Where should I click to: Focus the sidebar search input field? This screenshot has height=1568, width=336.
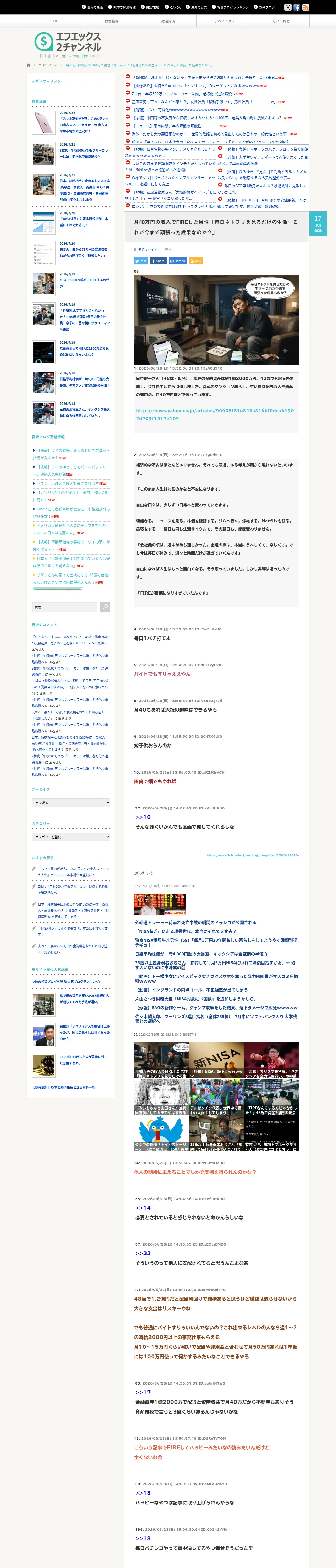(x=64, y=607)
